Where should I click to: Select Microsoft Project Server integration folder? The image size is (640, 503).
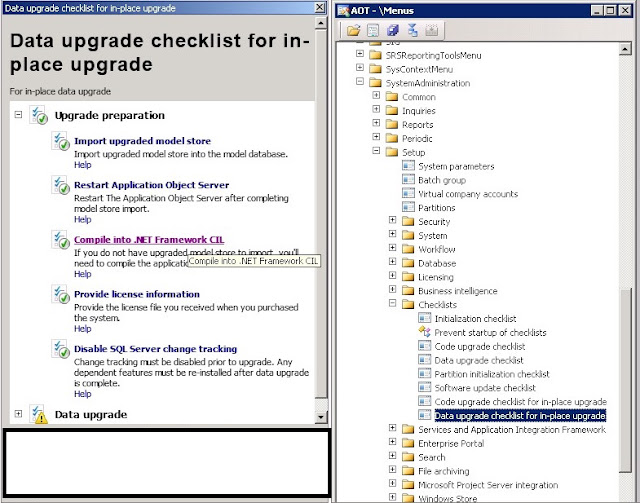click(x=488, y=485)
